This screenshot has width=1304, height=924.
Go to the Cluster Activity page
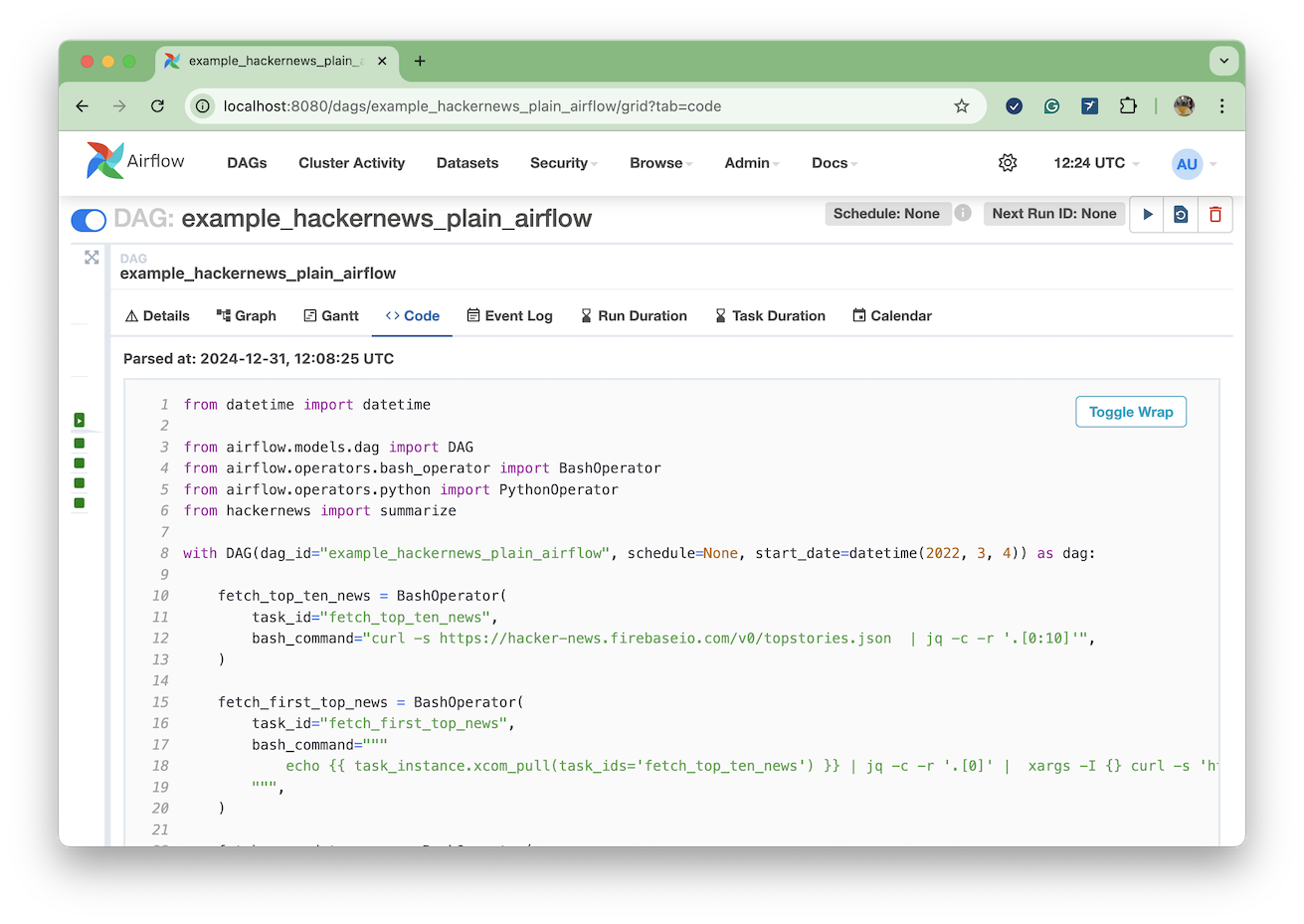tap(351, 163)
